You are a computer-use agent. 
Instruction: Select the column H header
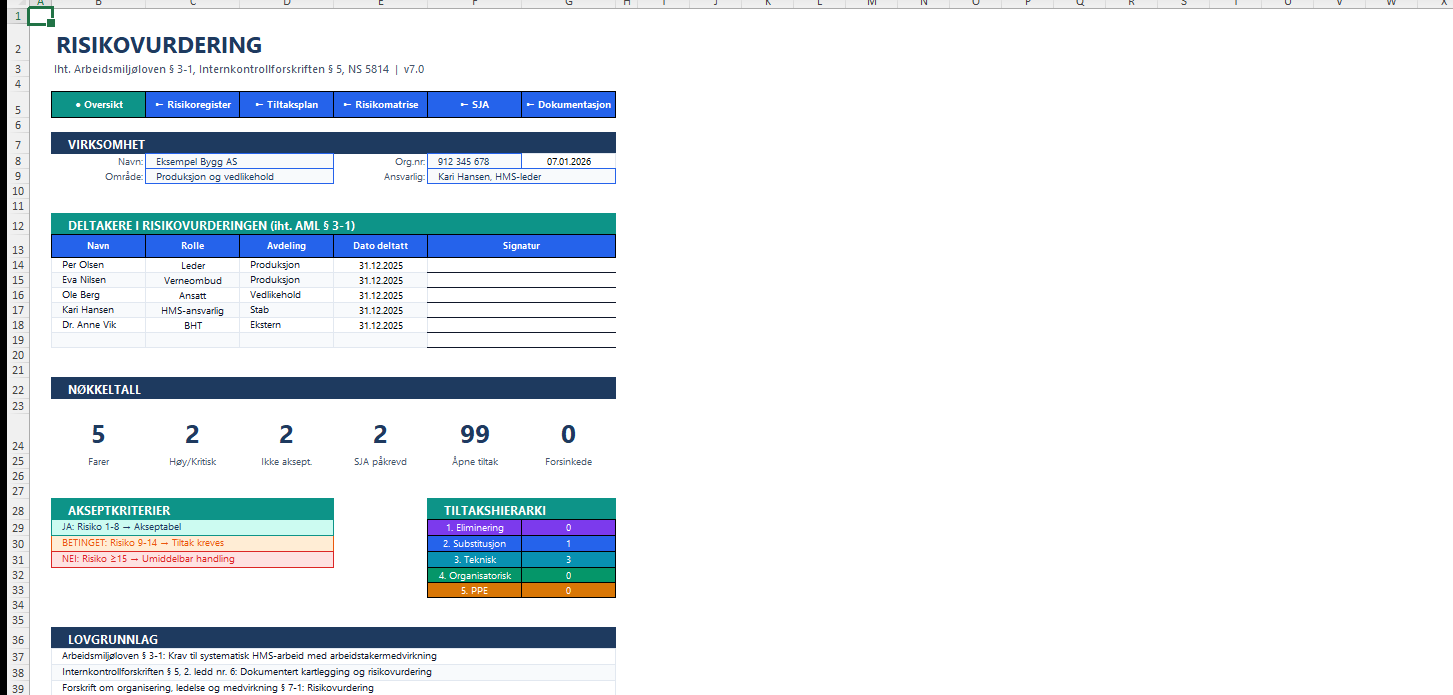626,4
